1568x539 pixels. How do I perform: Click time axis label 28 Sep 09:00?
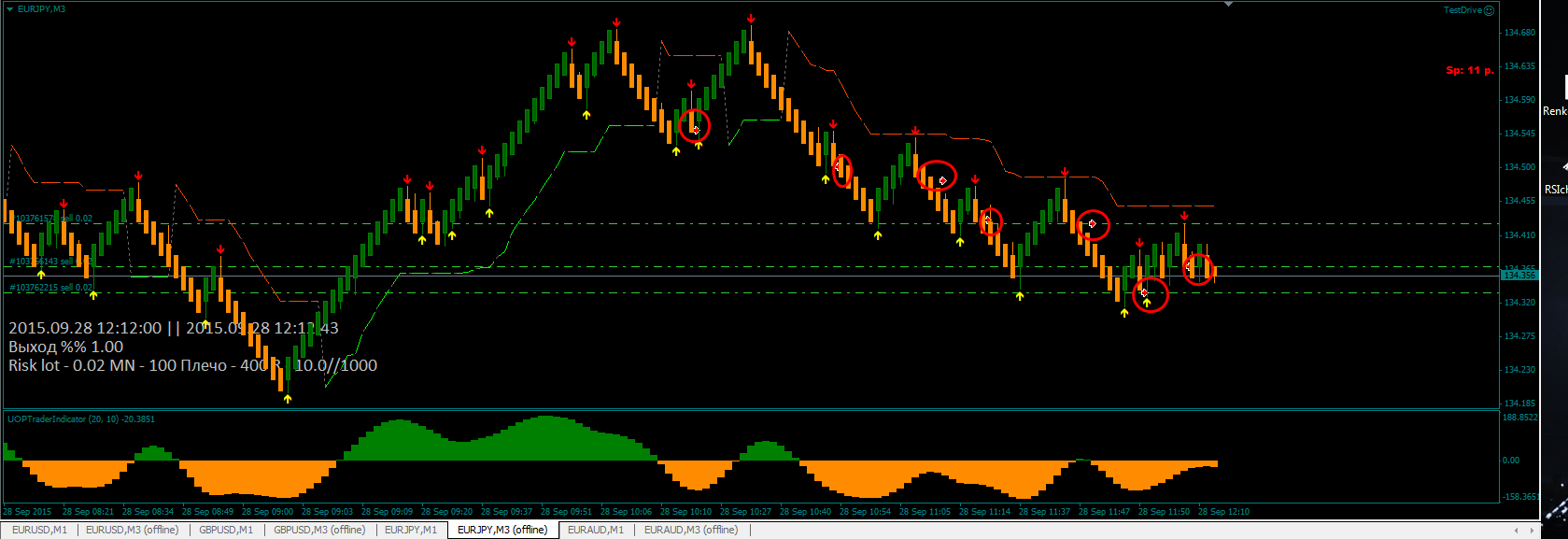(267, 512)
